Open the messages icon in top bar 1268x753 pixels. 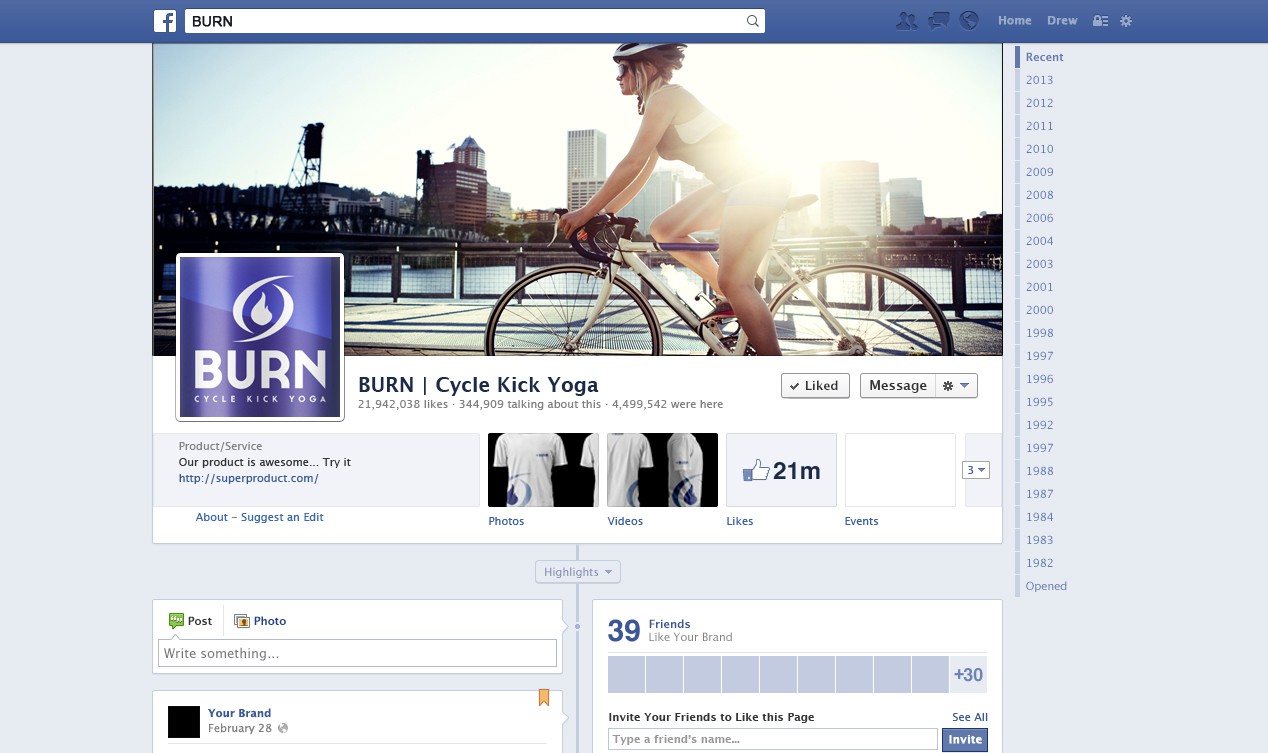point(938,20)
